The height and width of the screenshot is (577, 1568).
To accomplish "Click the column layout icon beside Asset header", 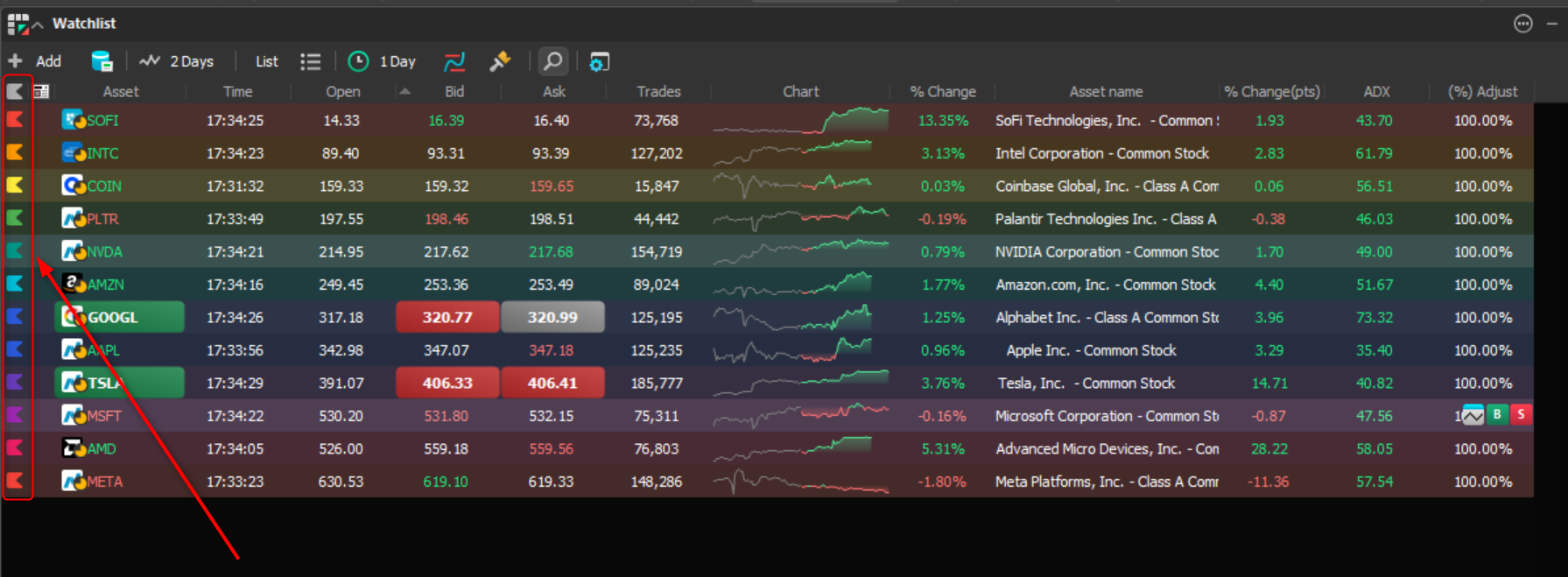I will pos(41,91).
